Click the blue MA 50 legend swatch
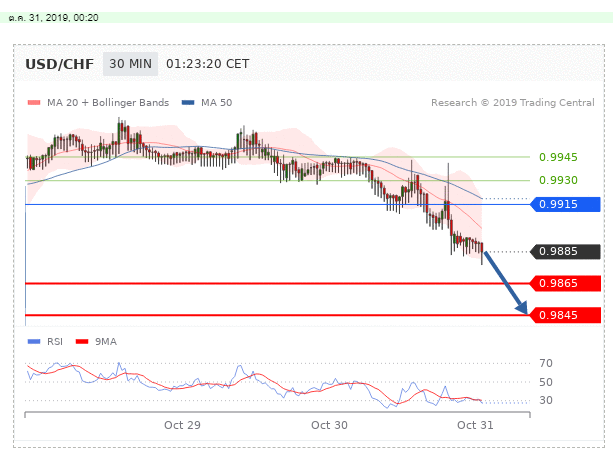613x458 pixels. click(x=188, y=103)
